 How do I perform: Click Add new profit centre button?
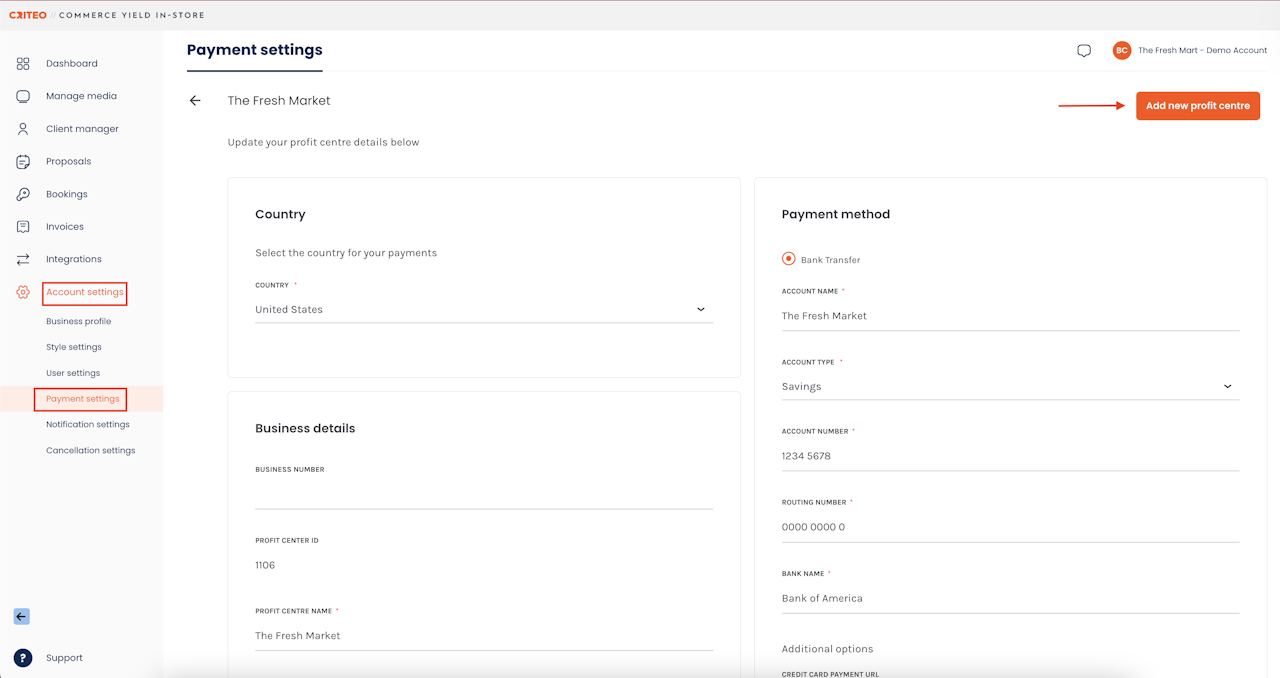coord(1198,106)
